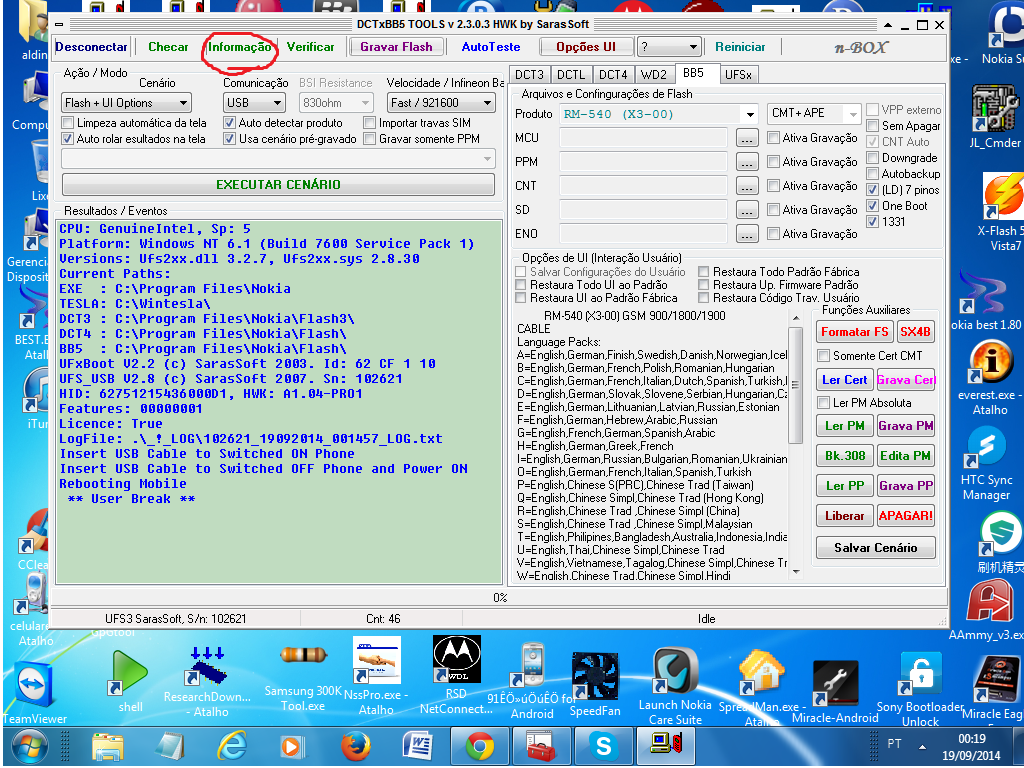Switch to the DCT3 tab
This screenshot has height=768, width=1024.
pyautogui.click(x=529, y=75)
